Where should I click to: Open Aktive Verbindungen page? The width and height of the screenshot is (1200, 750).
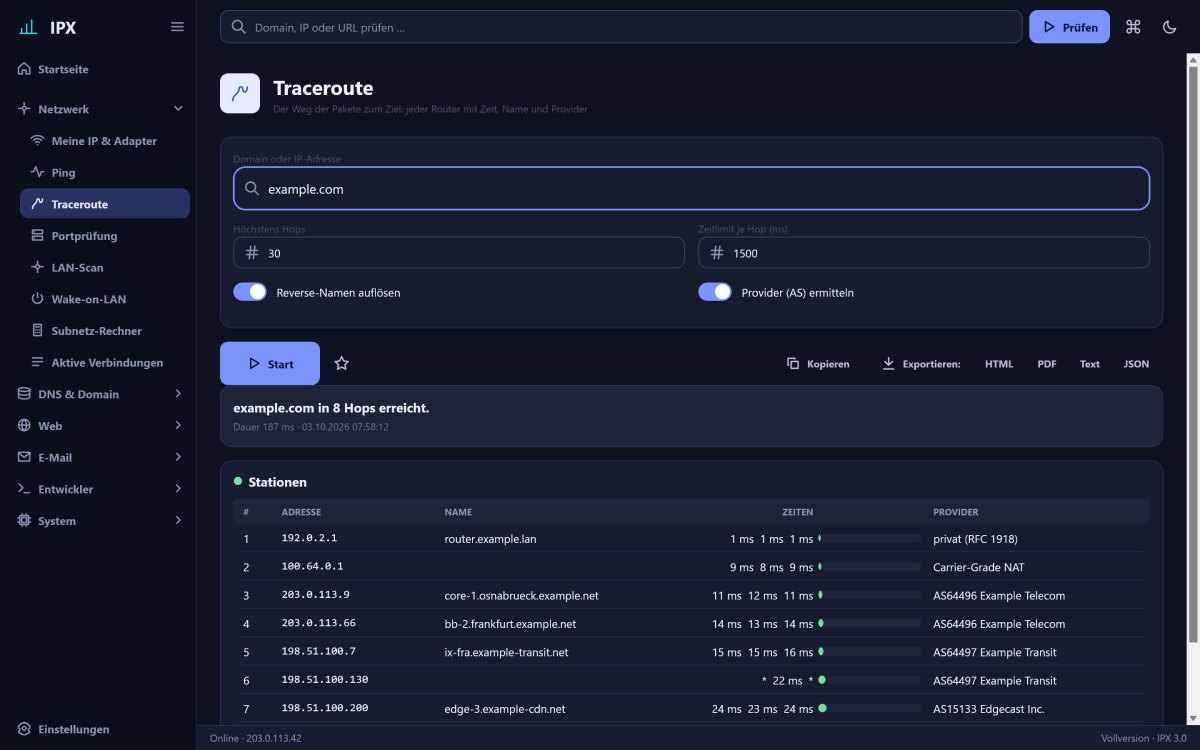105,362
